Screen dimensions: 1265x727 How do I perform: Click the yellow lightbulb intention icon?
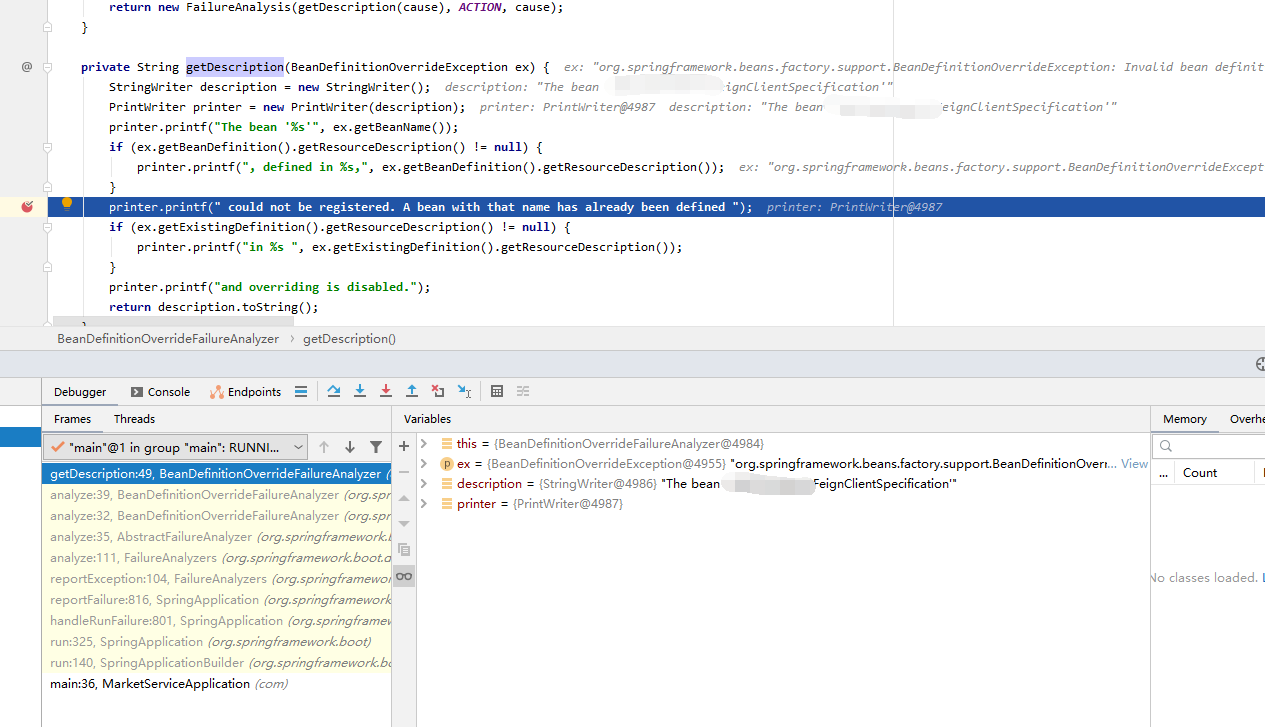[67, 204]
